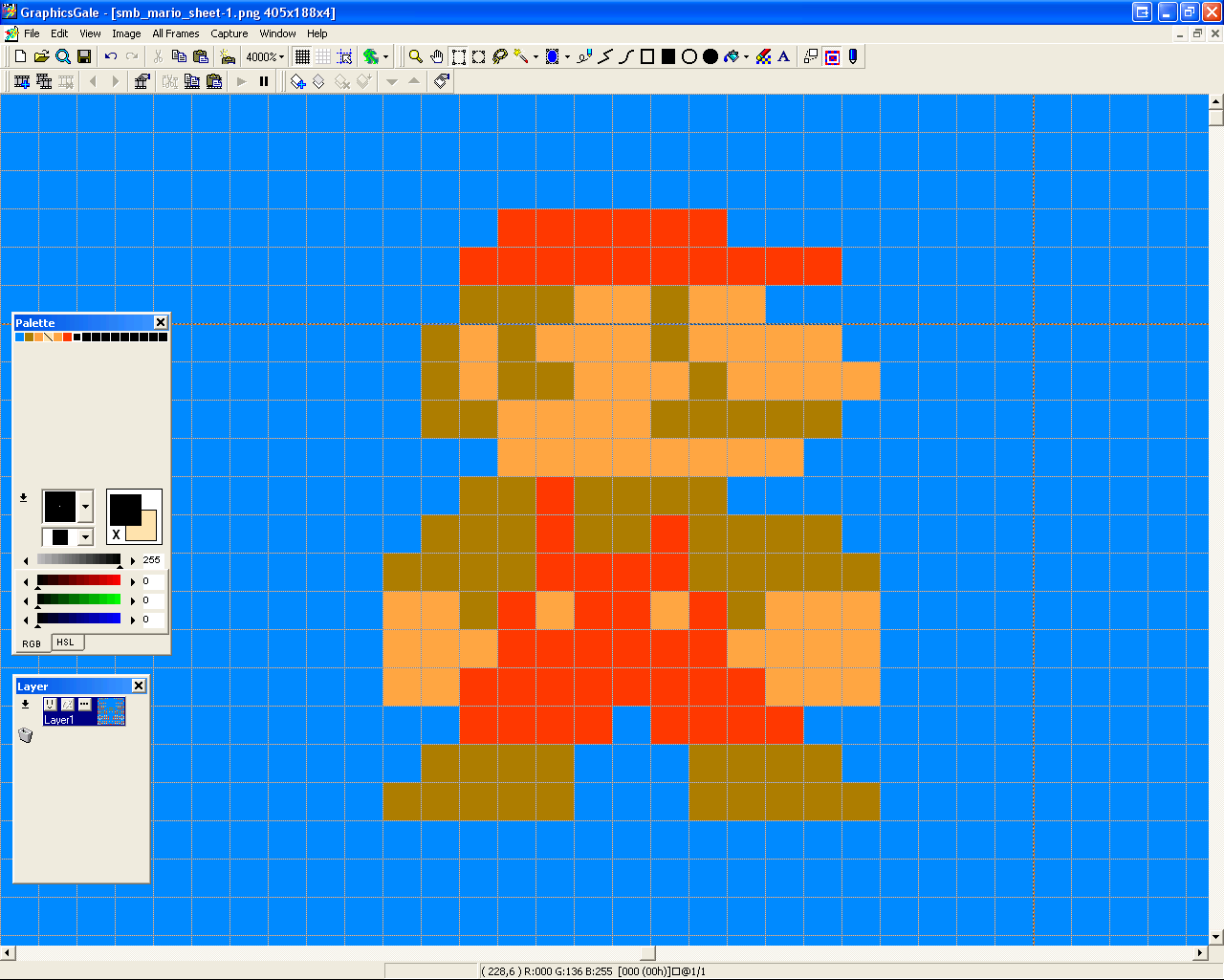Add a new frame icon

[22, 82]
